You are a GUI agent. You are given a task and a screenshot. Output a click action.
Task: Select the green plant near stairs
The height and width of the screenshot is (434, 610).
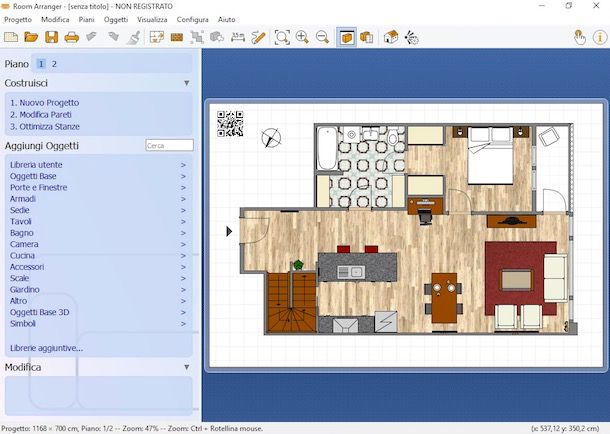tap(298, 265)
